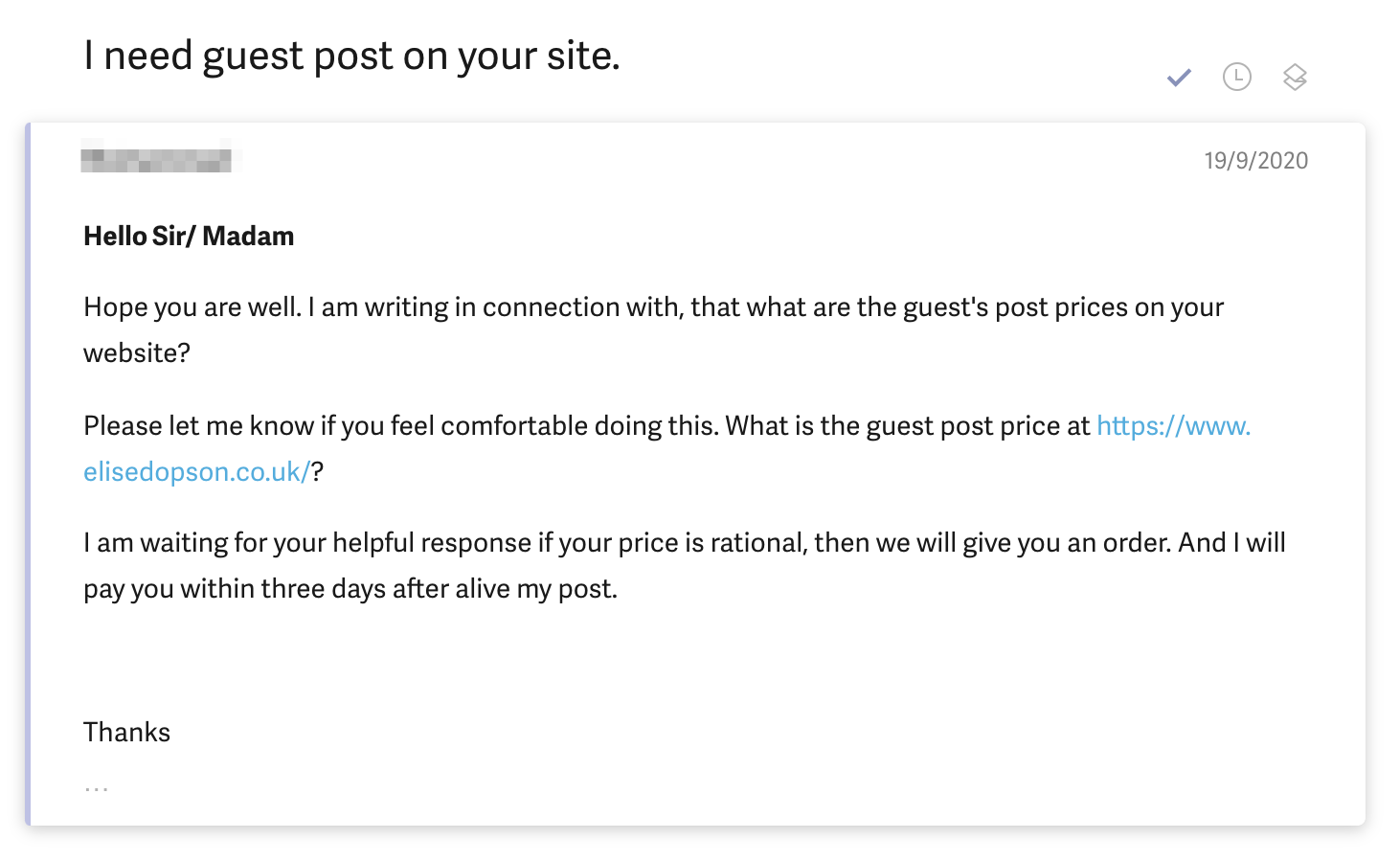
Task: Click the empty space above 'Thanks'
Action: (670, 661)
